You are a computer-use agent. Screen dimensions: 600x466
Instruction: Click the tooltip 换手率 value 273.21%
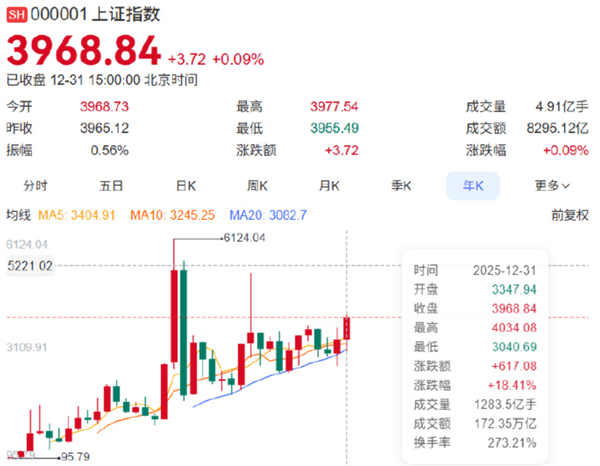point(512,443)
